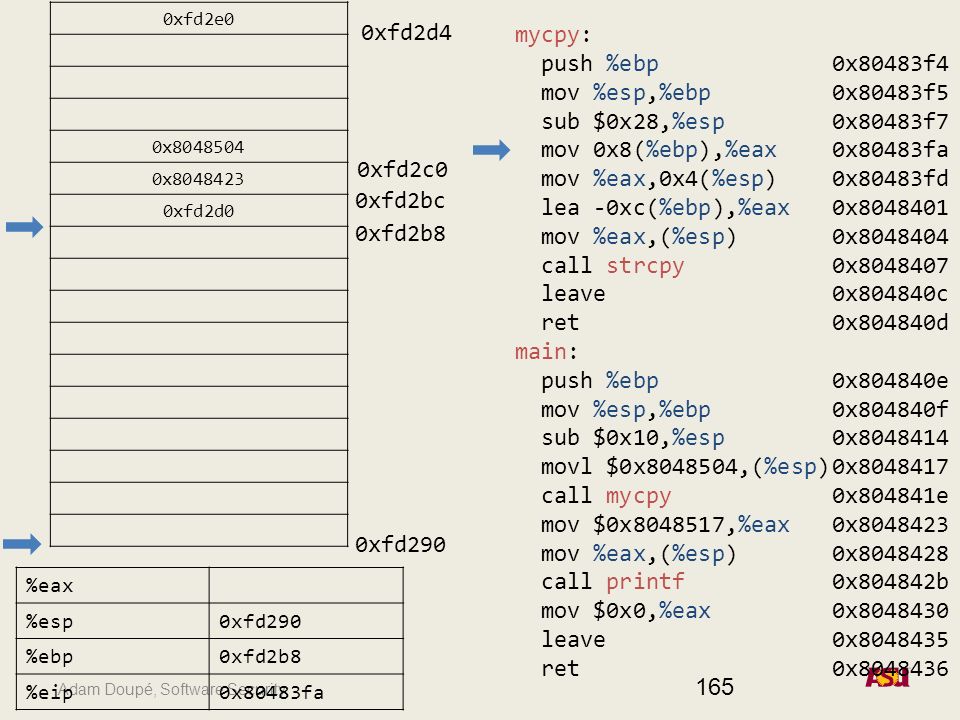Select code address 0x8048404
Screen dimensions: 960x720
point(890,236)
